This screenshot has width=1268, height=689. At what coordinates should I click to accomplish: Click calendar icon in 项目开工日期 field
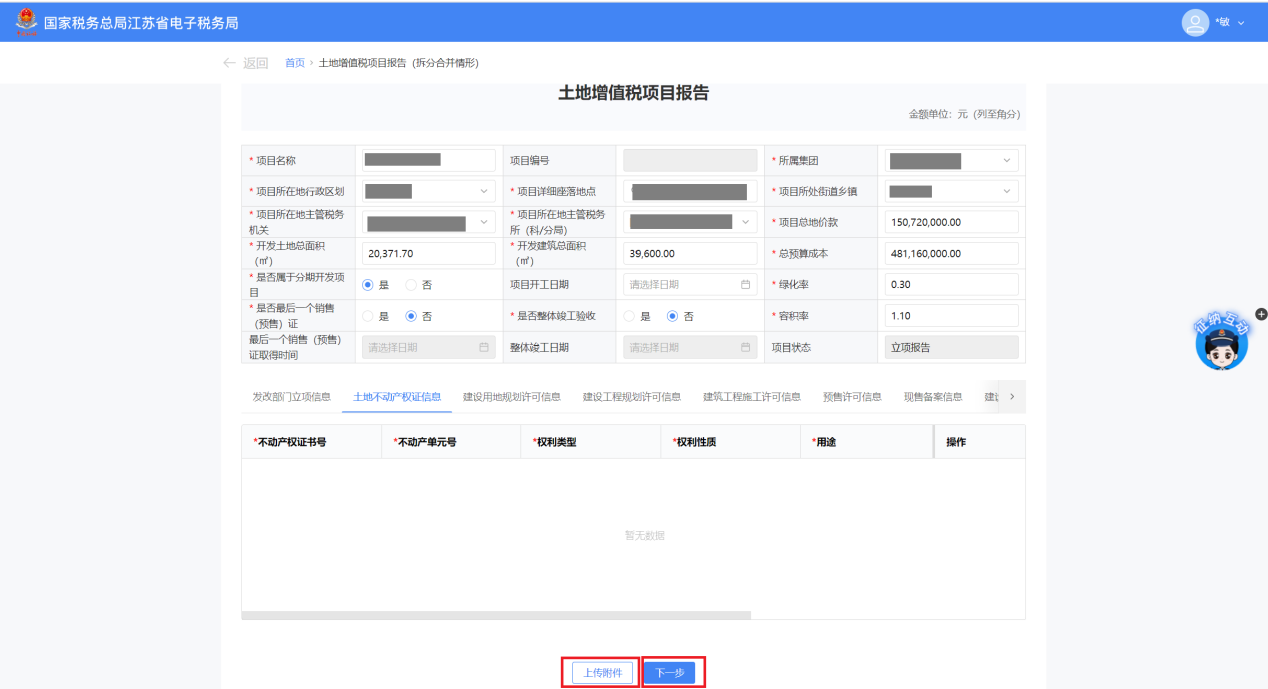[745, 285]
